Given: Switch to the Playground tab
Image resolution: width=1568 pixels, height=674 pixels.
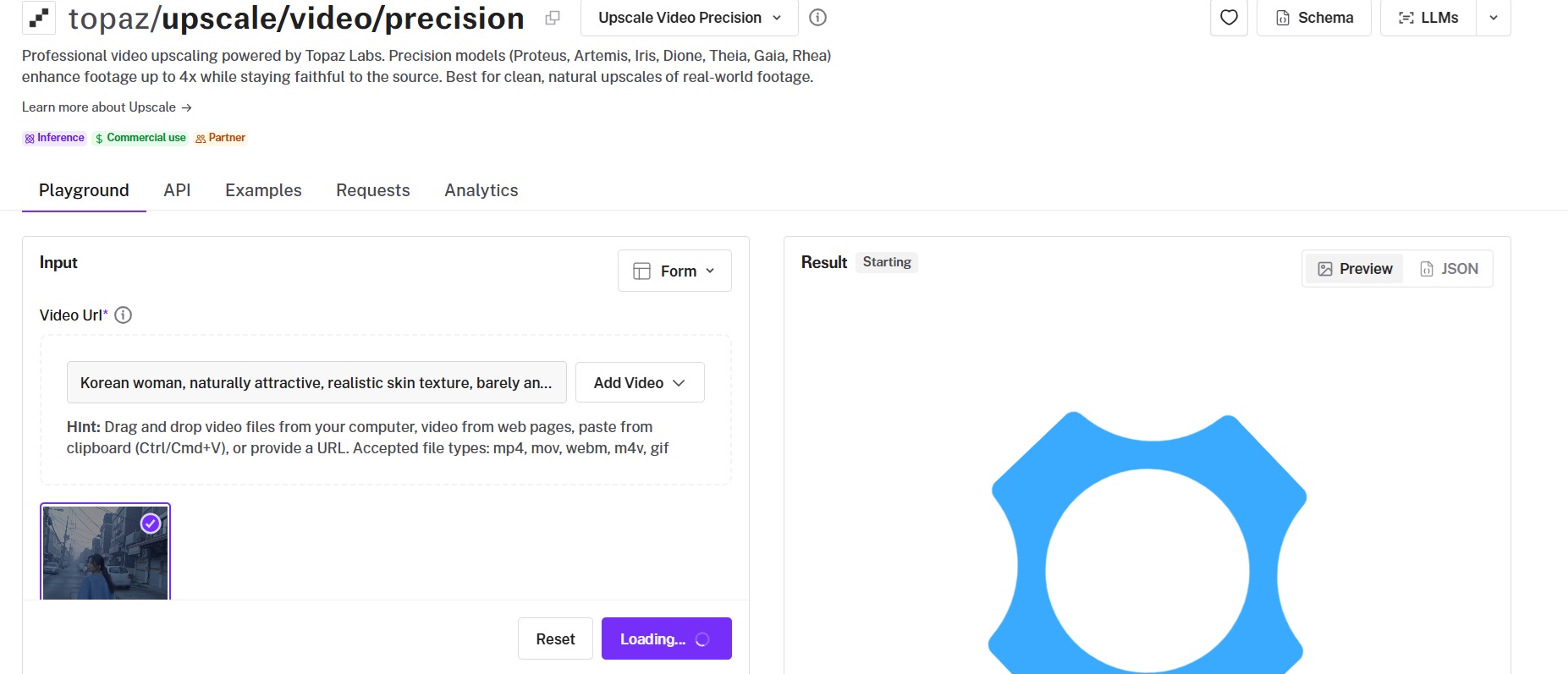Looking at the screenshot, I should tap(84, 190).
